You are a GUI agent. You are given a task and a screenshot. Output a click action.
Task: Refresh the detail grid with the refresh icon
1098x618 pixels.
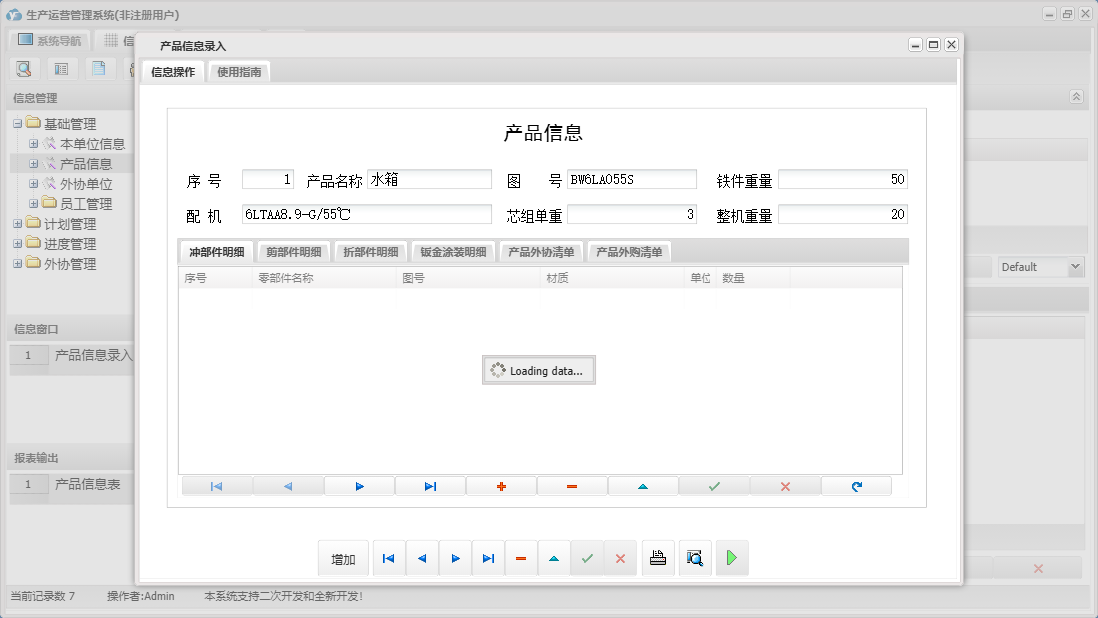(x=855, y=485)
